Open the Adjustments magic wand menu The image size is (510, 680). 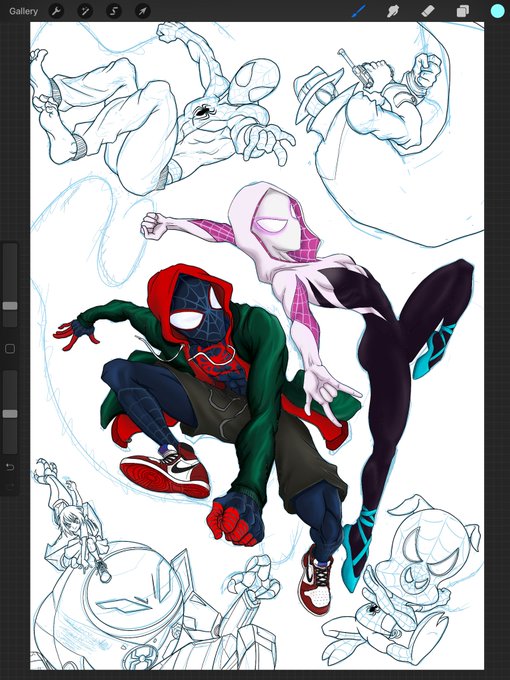pyautogui.click(x=85, y=11)
